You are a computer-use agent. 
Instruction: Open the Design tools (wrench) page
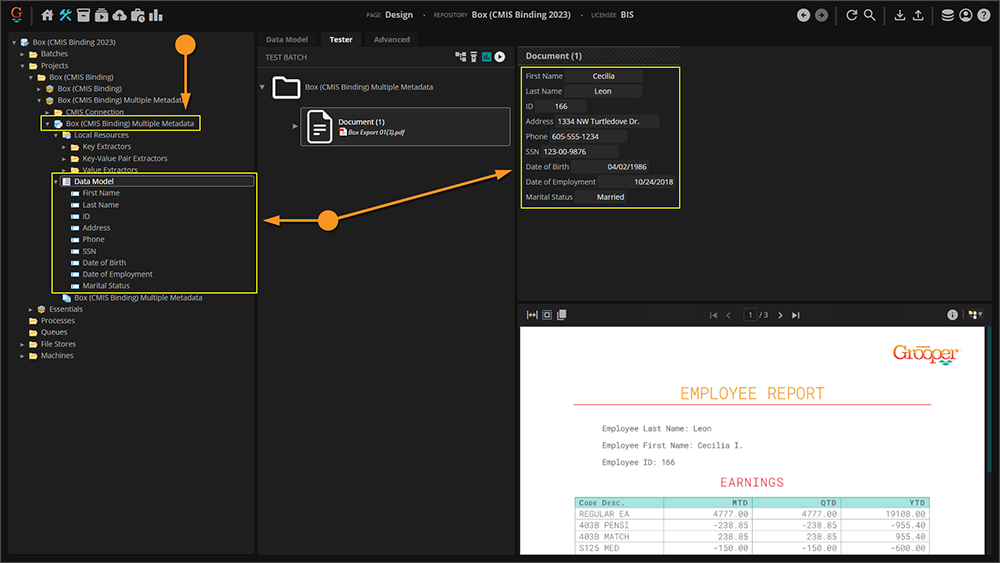pyautogui.click(x=66, y=15)
